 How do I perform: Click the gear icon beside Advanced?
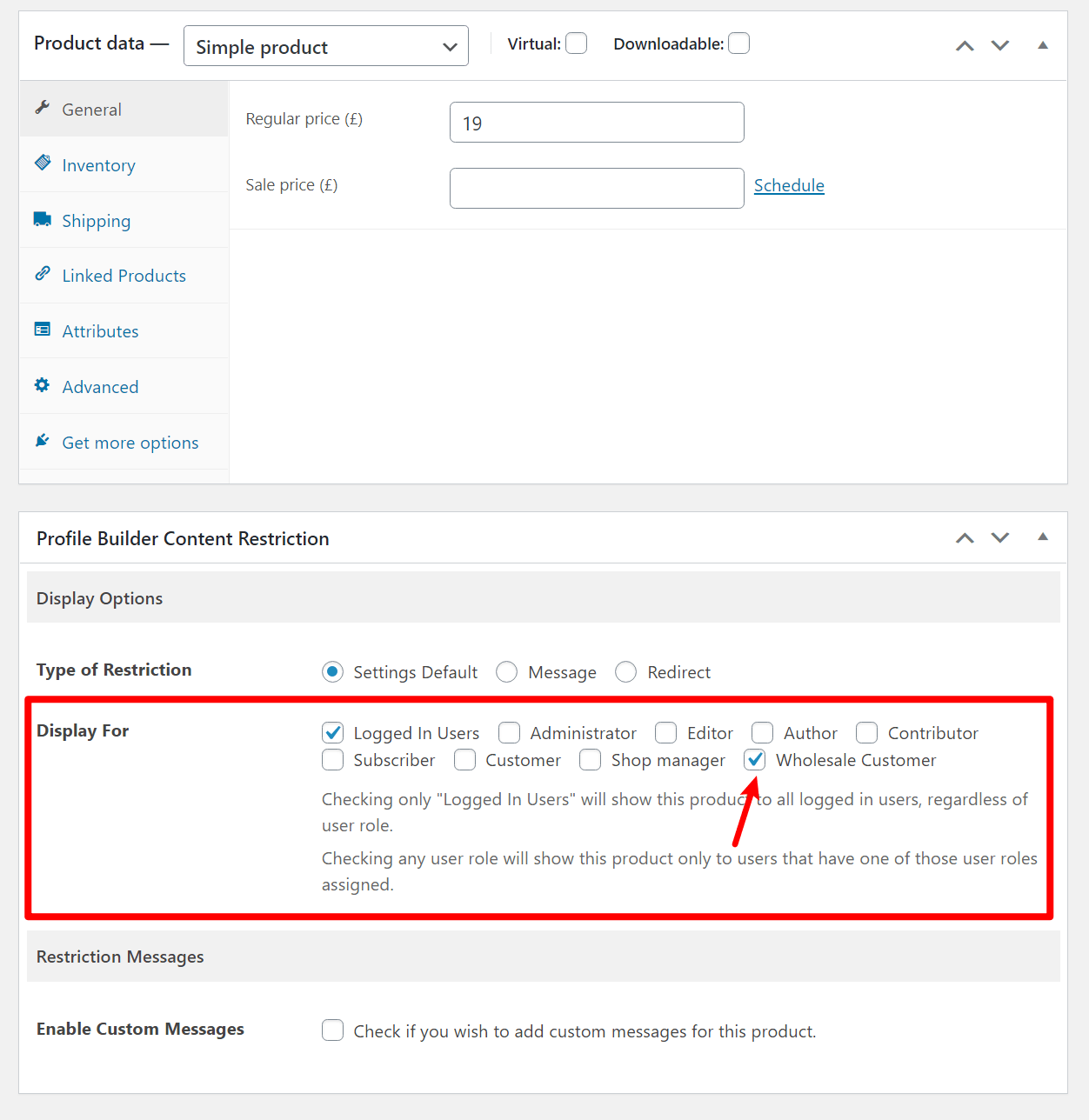pyautogui.click(x=42, y=384)
